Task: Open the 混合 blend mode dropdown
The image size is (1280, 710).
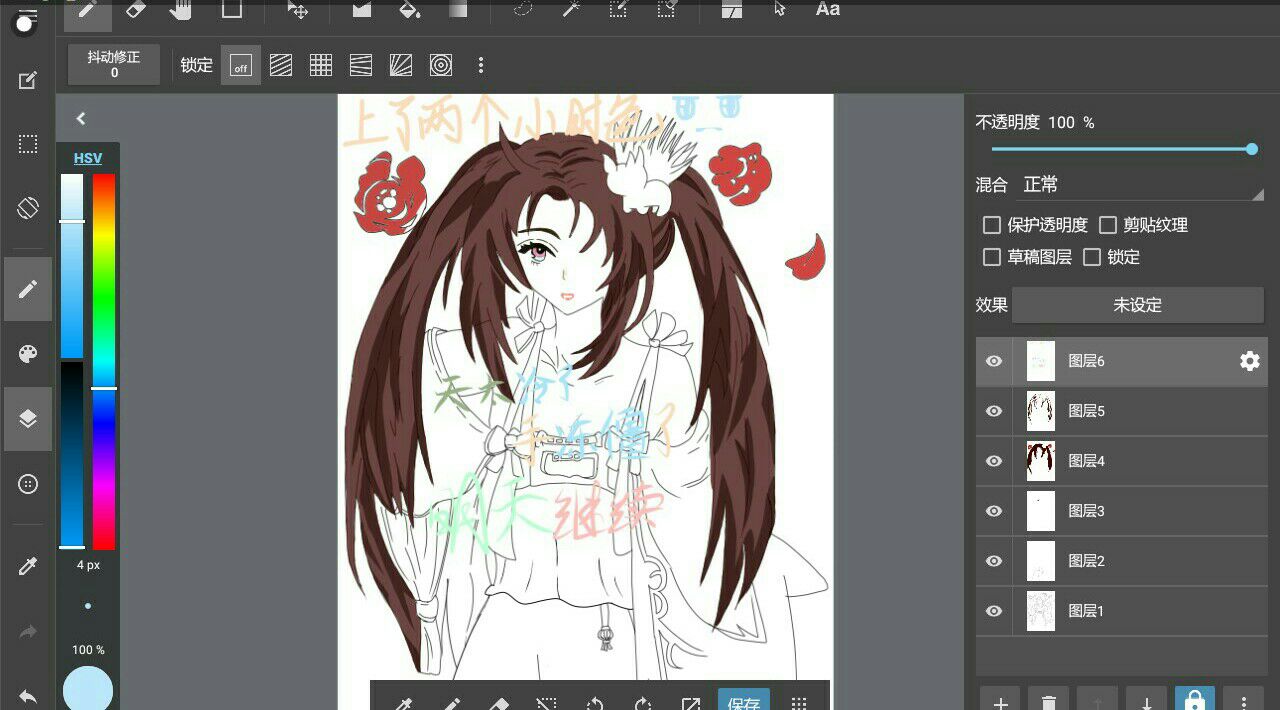Action: 1142,185
